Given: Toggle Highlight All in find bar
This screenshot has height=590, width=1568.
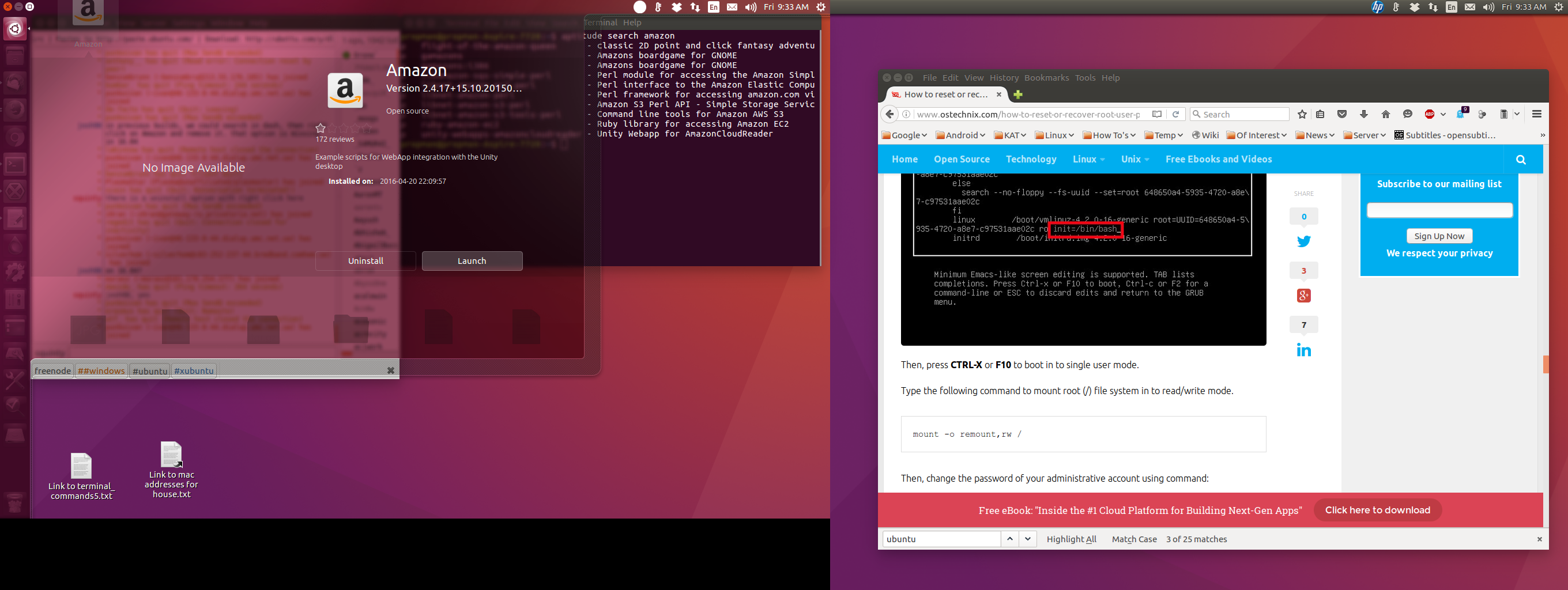Looking at the screenshot, I should click(1071, 539).
